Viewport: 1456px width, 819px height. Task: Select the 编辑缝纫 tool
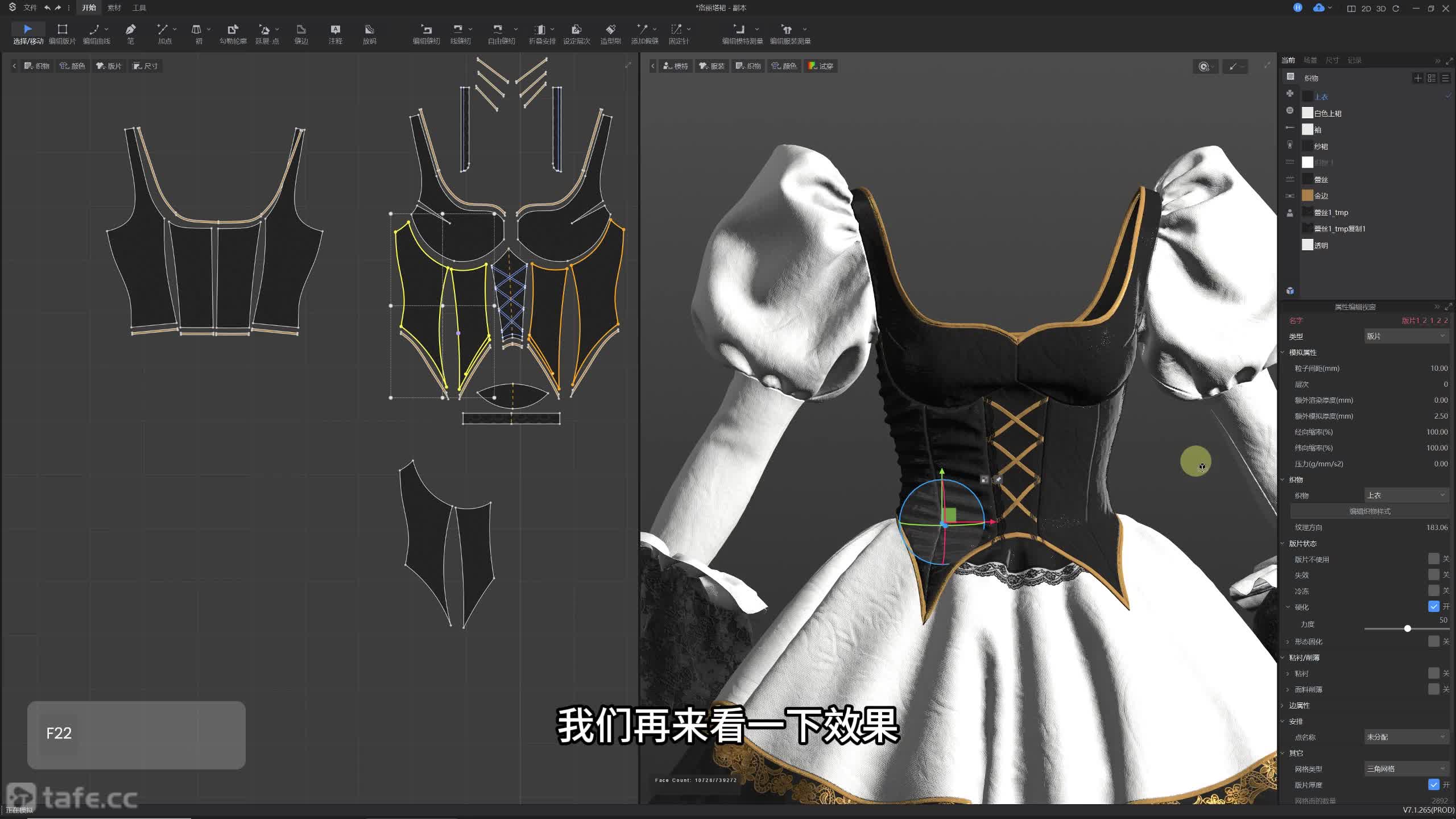pos(426,34)
